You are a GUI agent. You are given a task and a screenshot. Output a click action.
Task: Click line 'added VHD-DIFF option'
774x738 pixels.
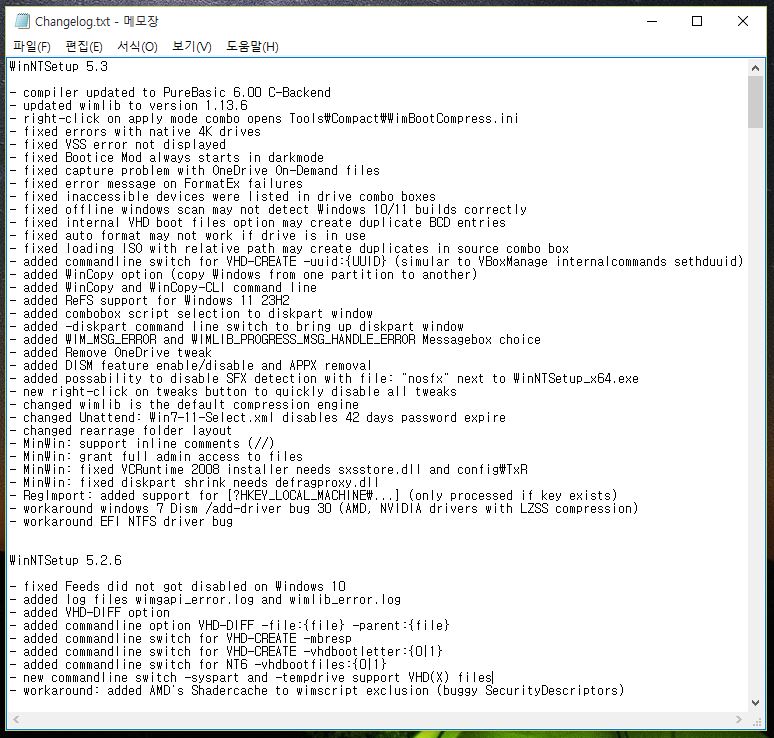click(x=90, y=612)
